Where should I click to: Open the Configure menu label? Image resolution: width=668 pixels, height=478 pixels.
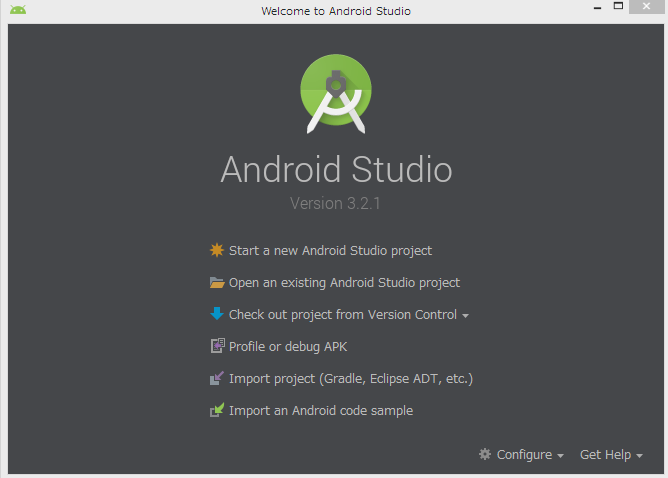click(x=524, y=455)
